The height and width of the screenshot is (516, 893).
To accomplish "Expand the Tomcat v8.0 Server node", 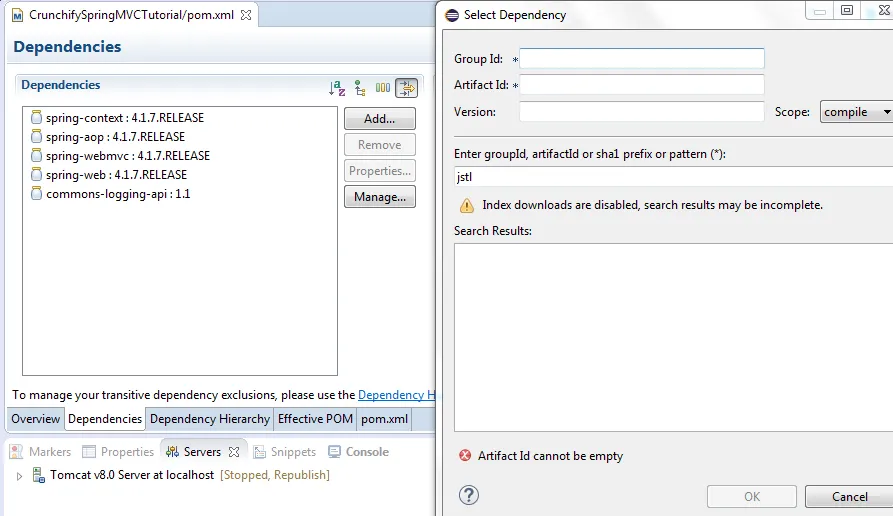I will click(x=19, y=476).
